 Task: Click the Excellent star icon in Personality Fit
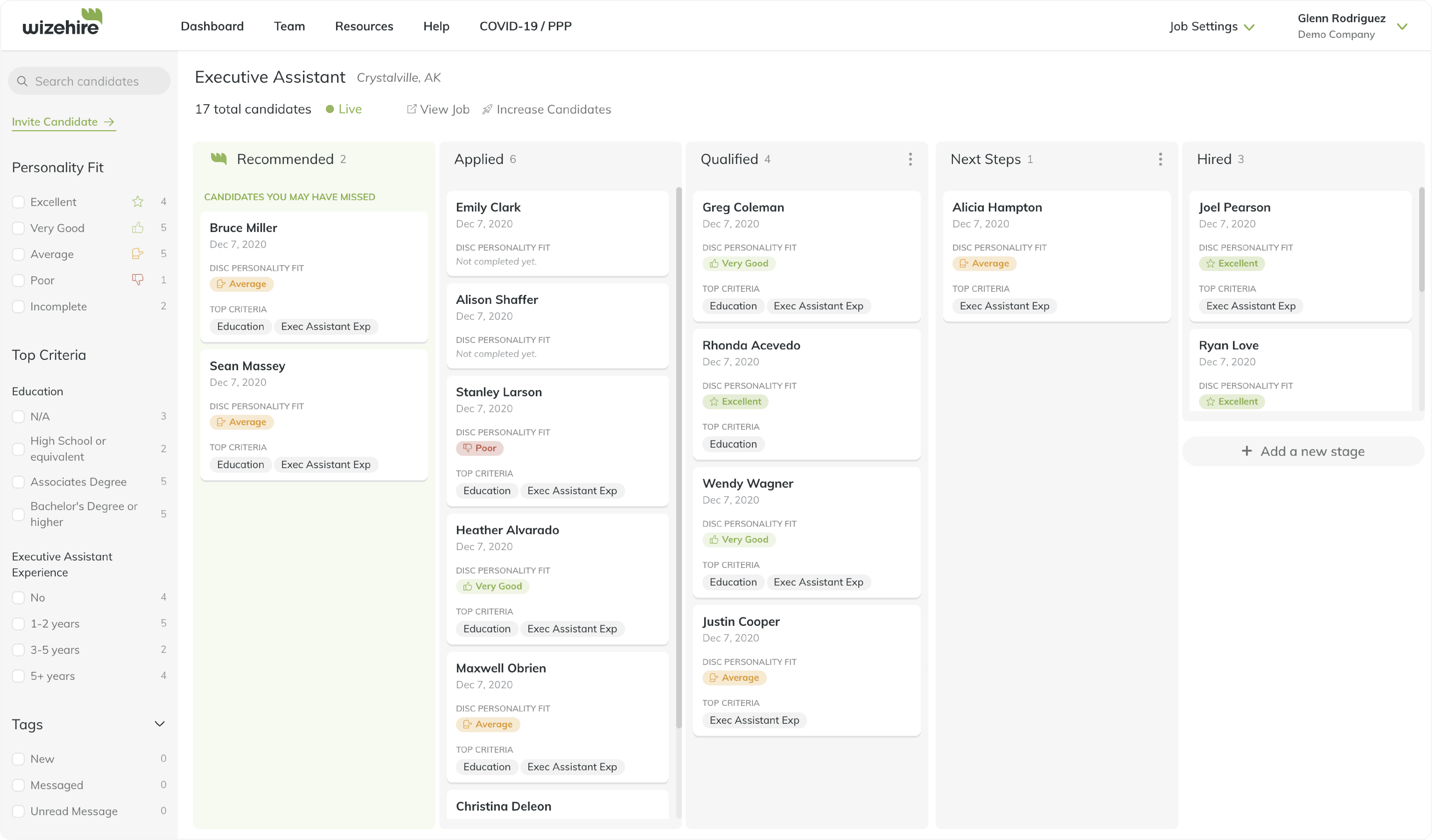(138, 202)
